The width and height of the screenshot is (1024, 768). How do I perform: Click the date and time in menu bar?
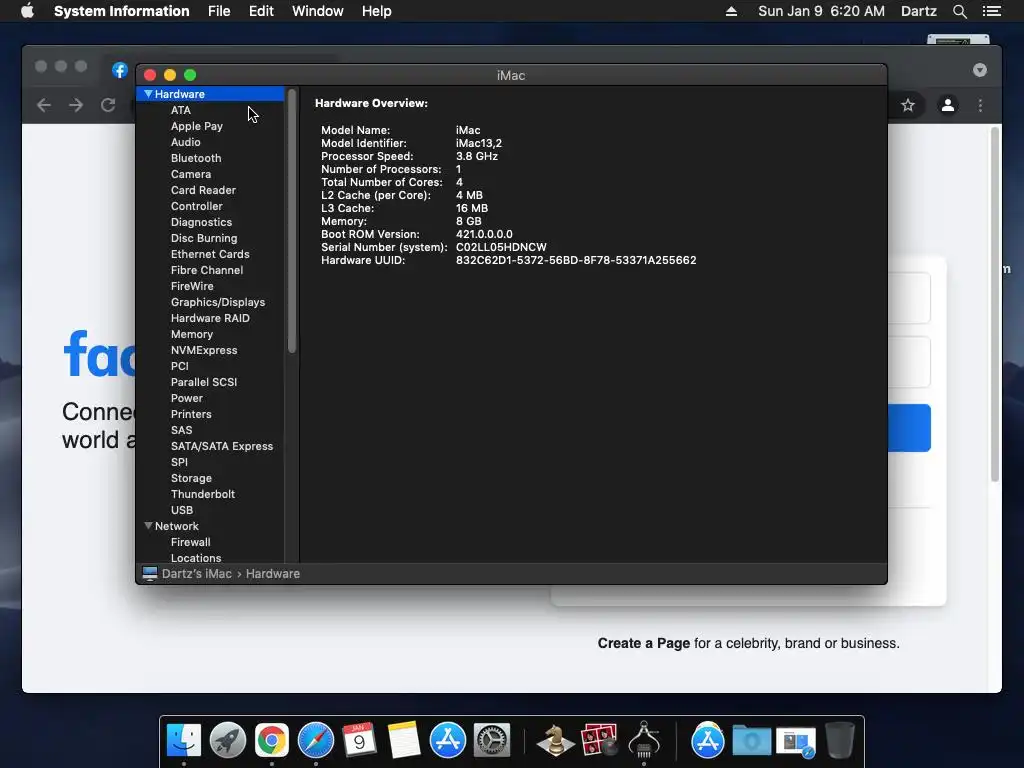[x=821, y=11]
